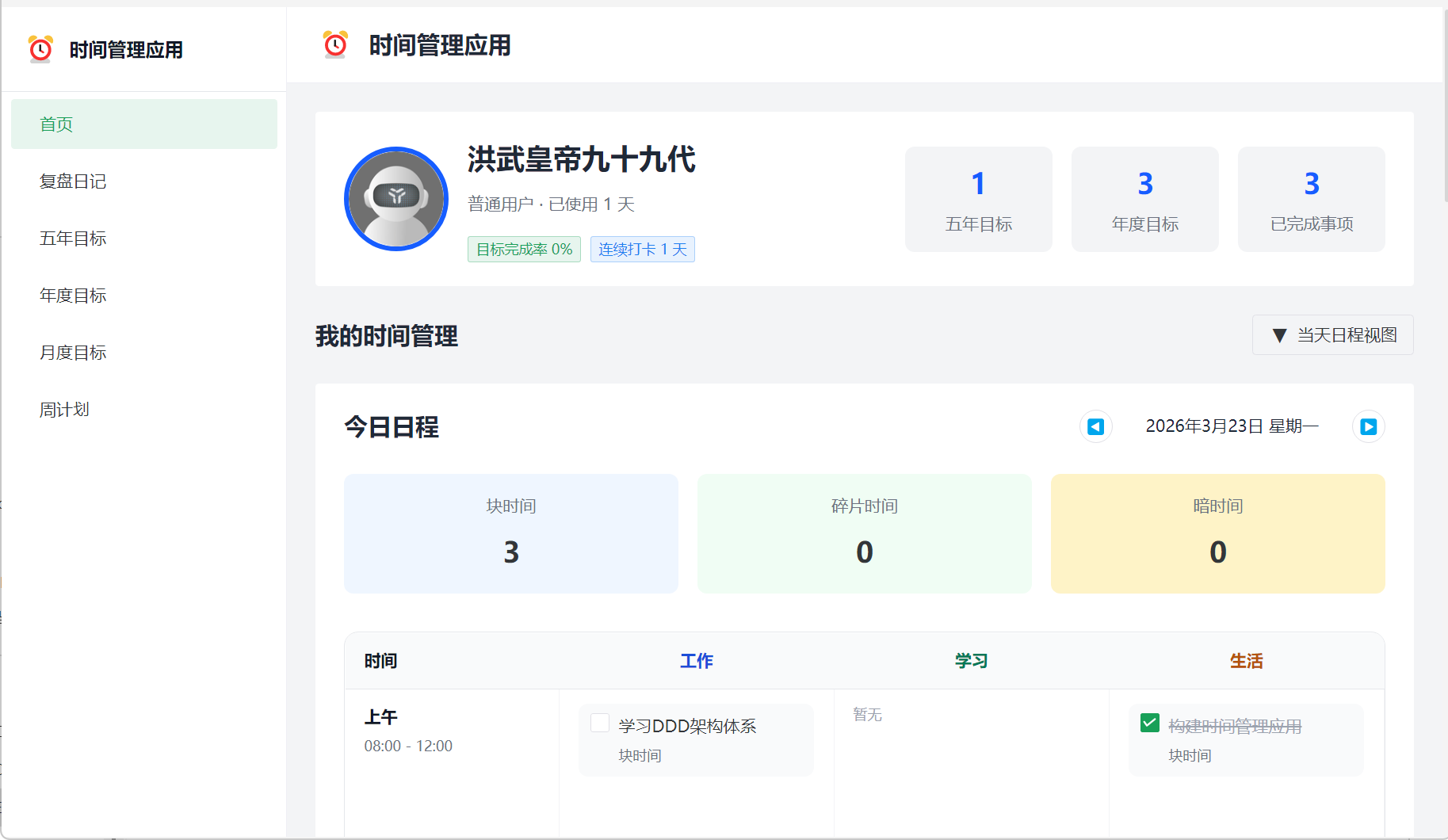Click the 连续打卡 1 天 badge
Screen dimensions: 1448x840
pos(642,250)
